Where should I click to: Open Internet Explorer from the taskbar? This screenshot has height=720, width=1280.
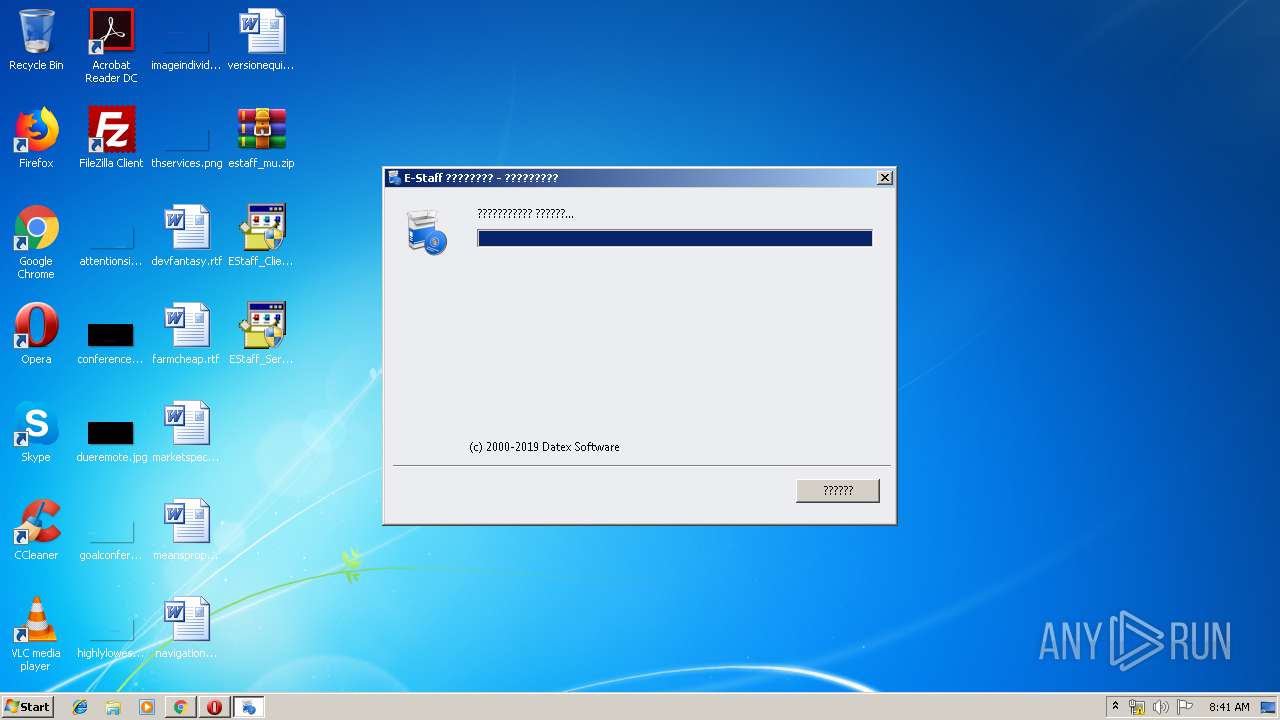coord(80,707)
